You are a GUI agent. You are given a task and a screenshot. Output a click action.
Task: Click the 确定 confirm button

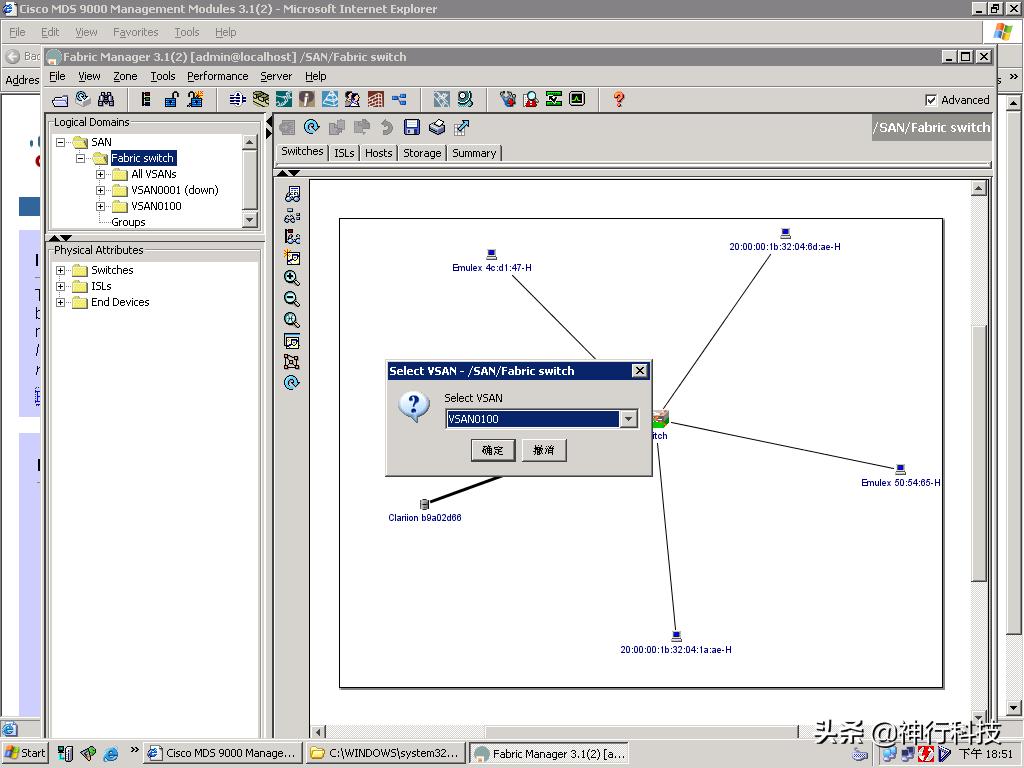click(493, 450)
